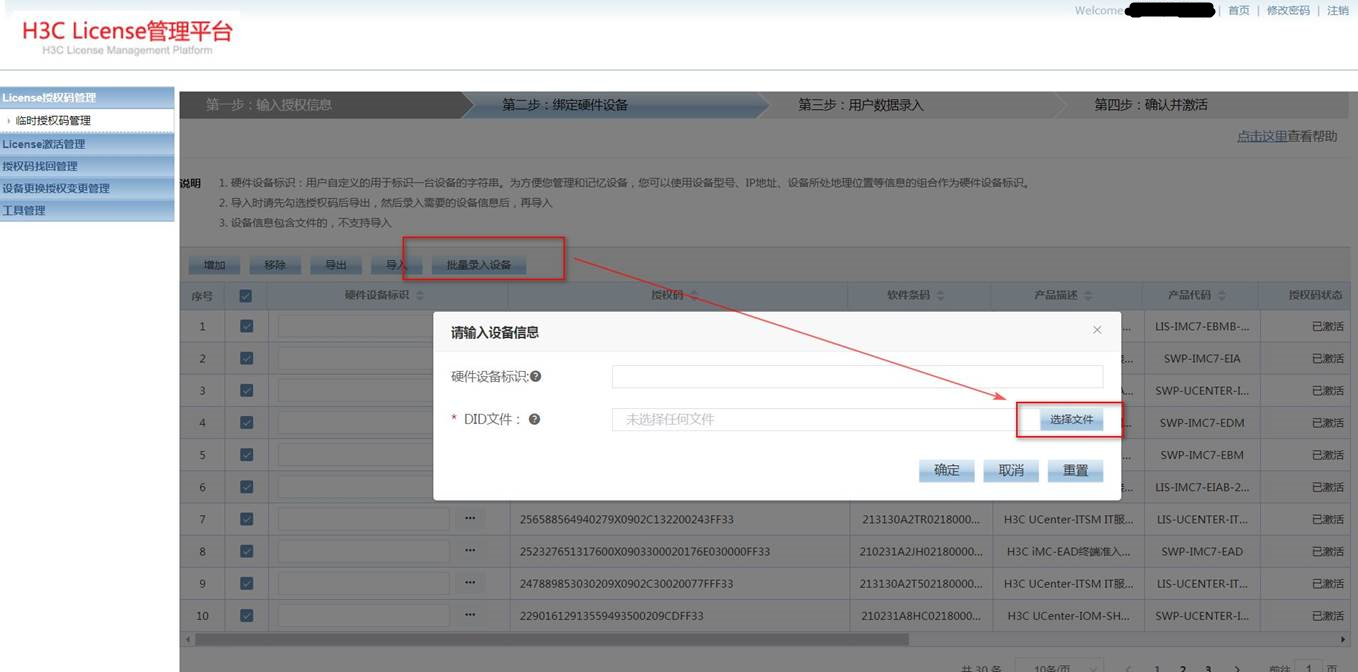Image resolution: width=1358 pixels, height=672 pixels.
Task: Click the 移除 button
Action: tap(275, 265)
